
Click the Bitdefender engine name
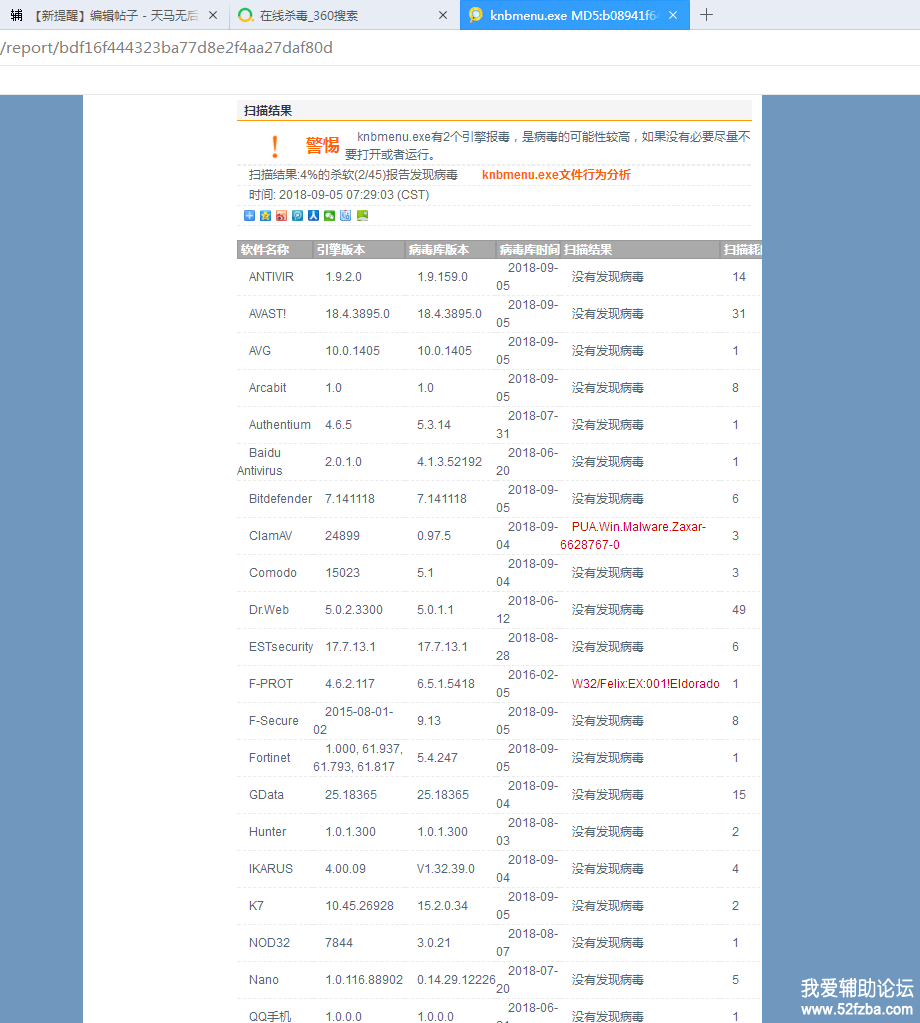tap(281, 499)
